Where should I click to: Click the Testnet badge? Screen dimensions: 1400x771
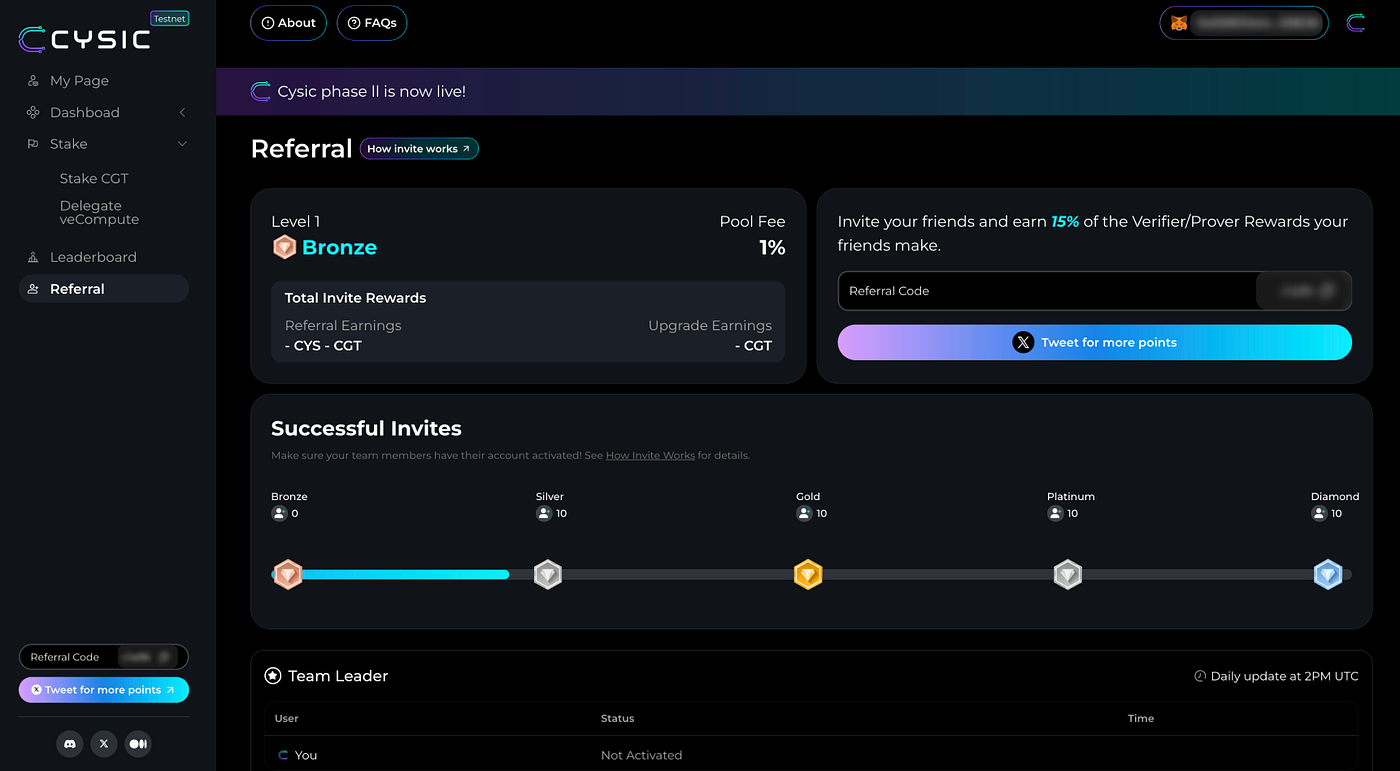pyautogui.click(x=170, y=18)
